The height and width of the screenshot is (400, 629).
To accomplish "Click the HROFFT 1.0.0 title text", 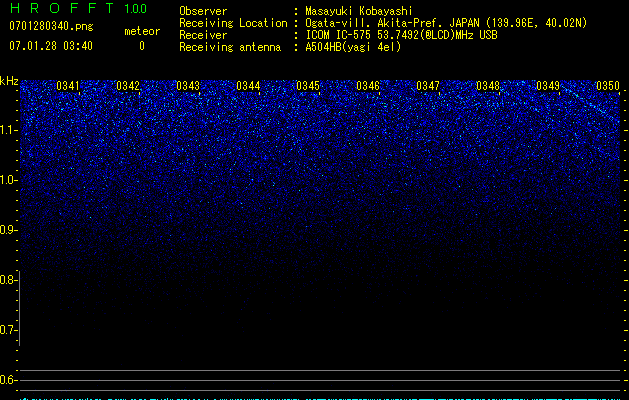I will (x=78, y=8).
